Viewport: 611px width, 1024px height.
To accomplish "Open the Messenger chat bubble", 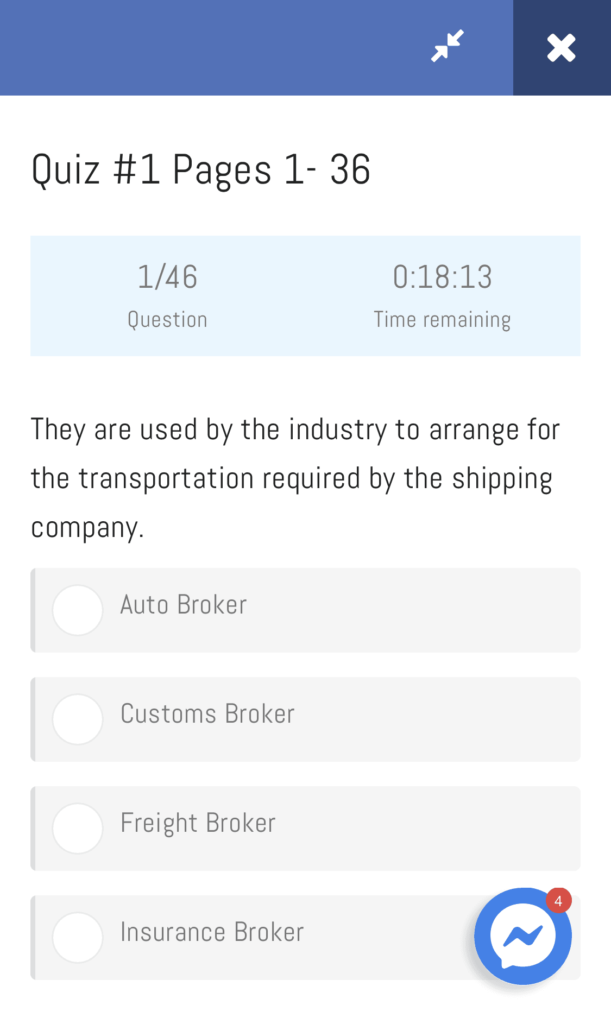I will [x=522, y=937].
